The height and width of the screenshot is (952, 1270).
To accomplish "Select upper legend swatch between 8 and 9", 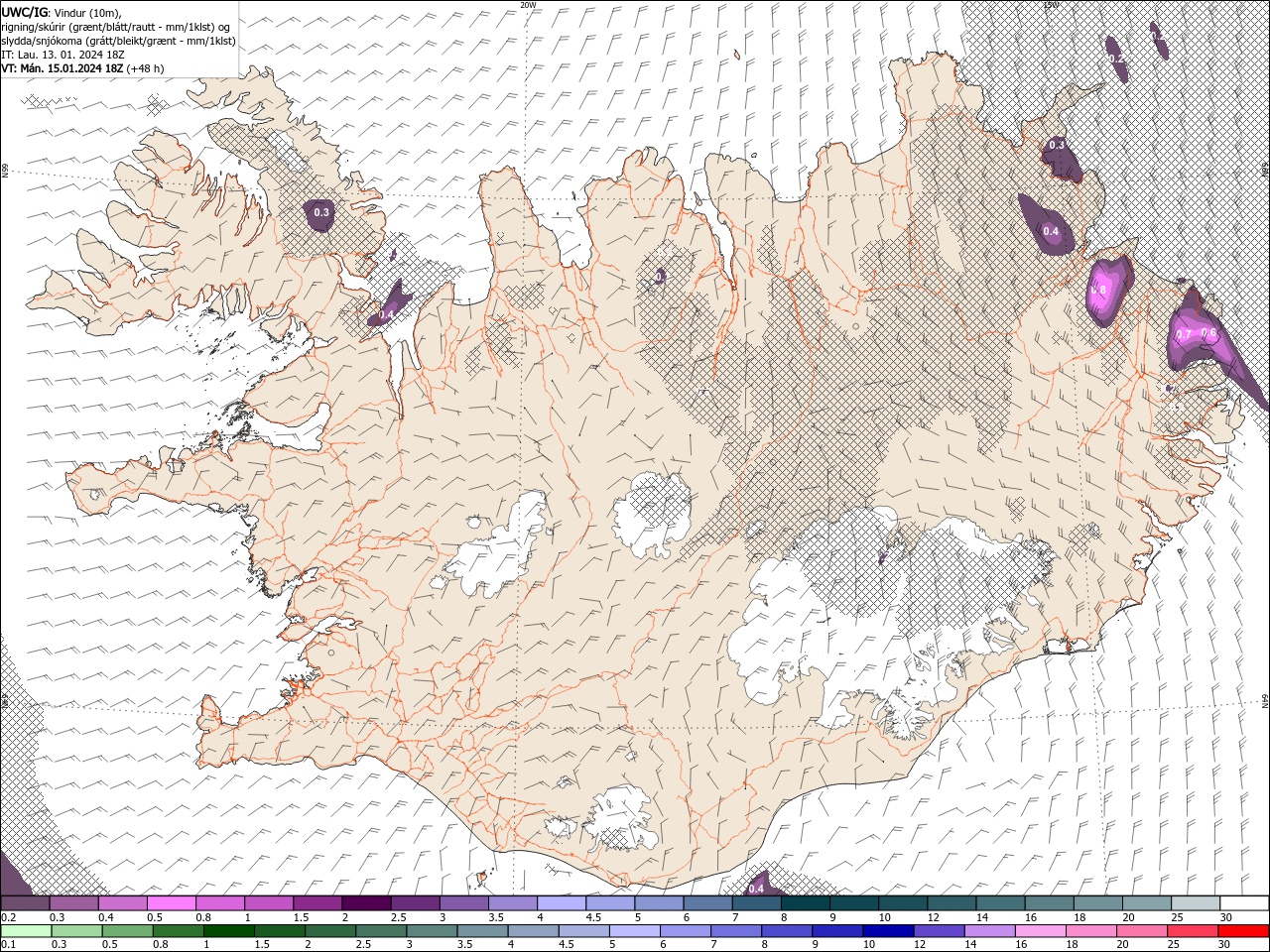I will [804, 902].
